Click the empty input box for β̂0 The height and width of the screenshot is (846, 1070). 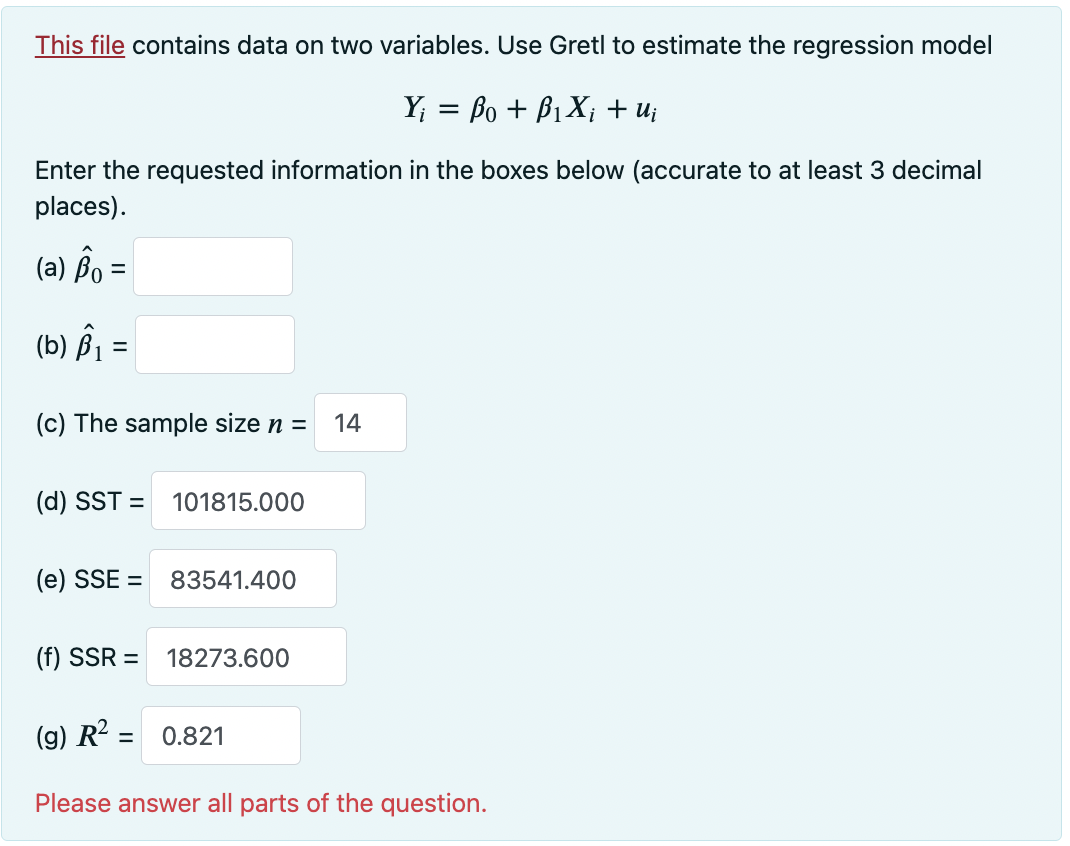pos(212,266)
